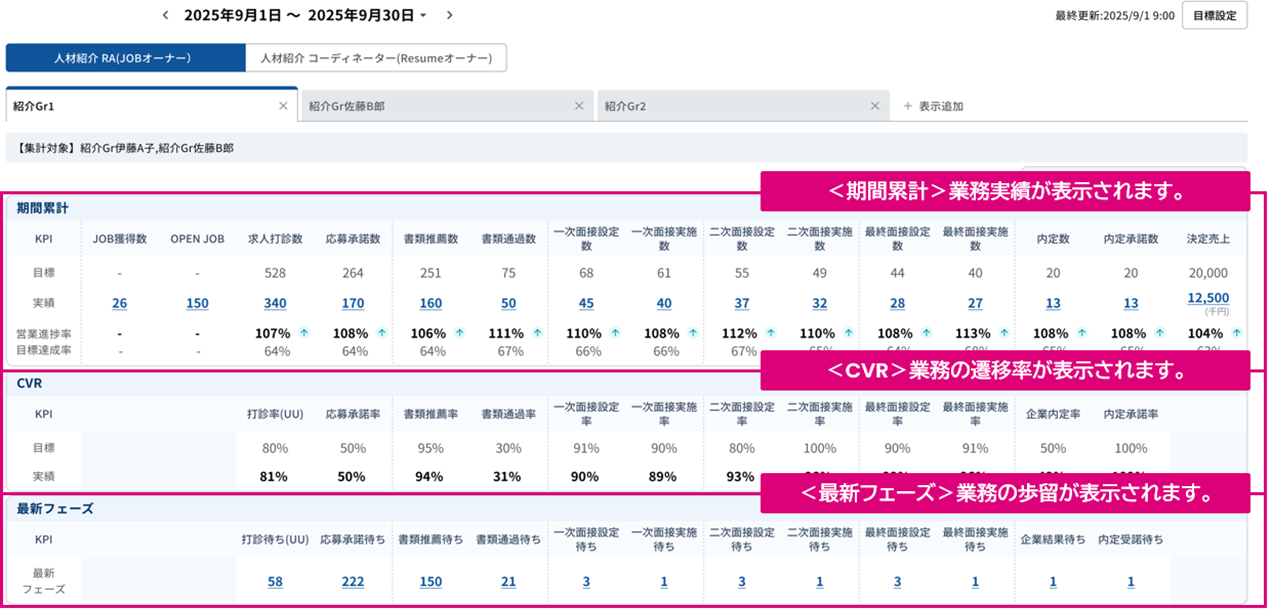Click up-arrow icon beside 書類通過数 111%
The image size is (1271, 614).
pos(537,334)
